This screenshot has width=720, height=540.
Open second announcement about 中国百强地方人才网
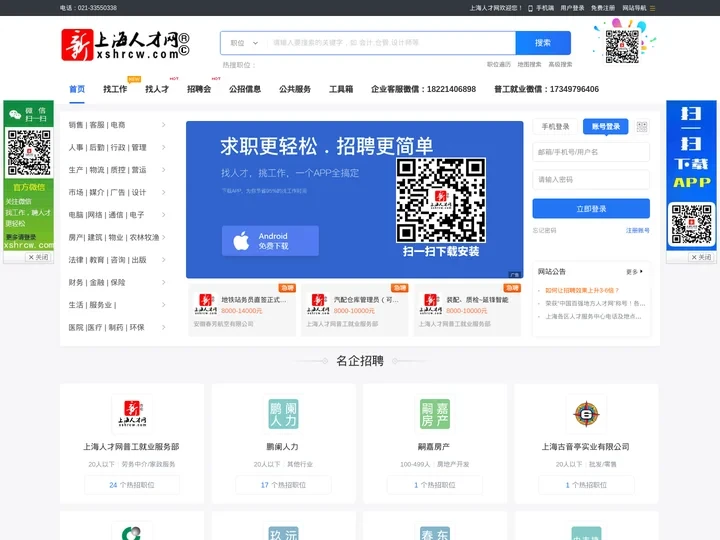(595, 304)
